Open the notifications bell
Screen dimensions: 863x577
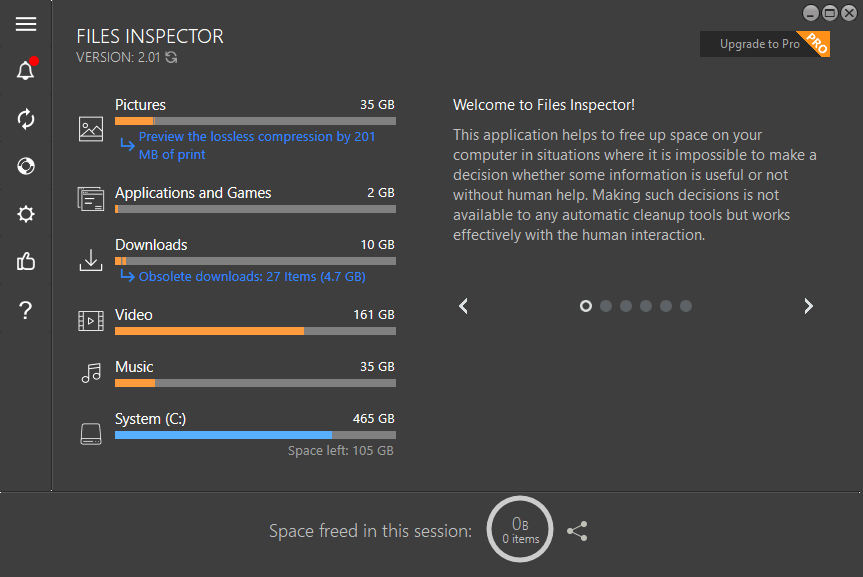[26, 71]
